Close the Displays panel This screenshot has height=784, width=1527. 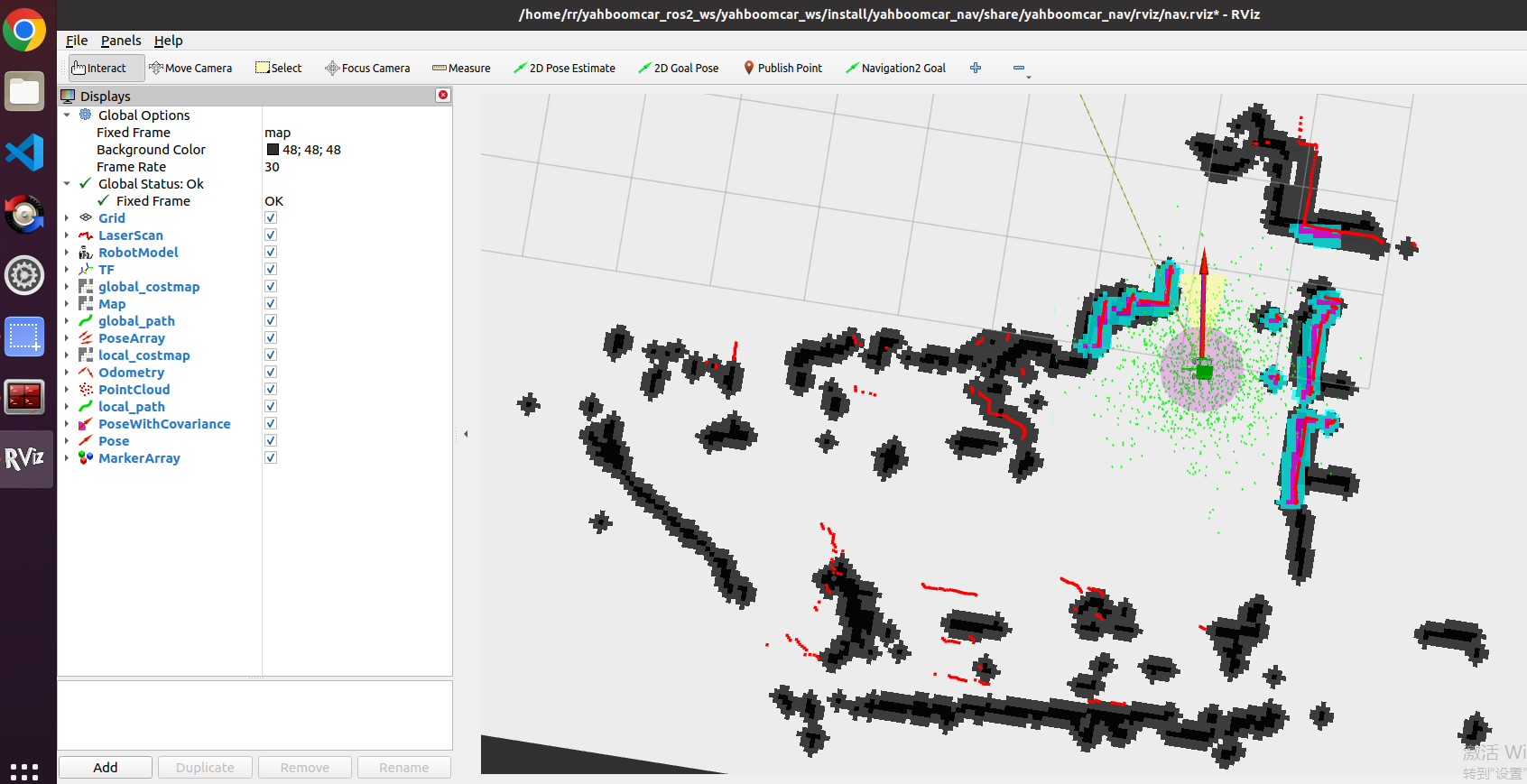click(443, 95)
